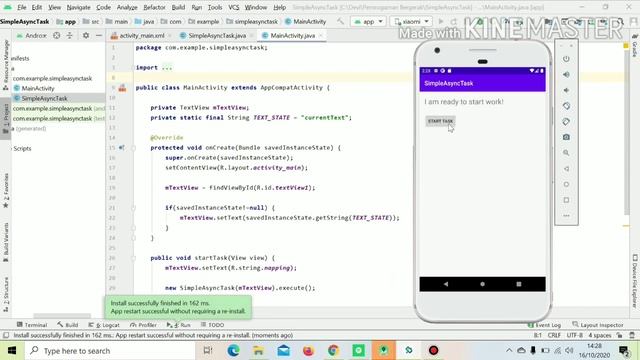Open the Run tool window

(x=179, y=325)
